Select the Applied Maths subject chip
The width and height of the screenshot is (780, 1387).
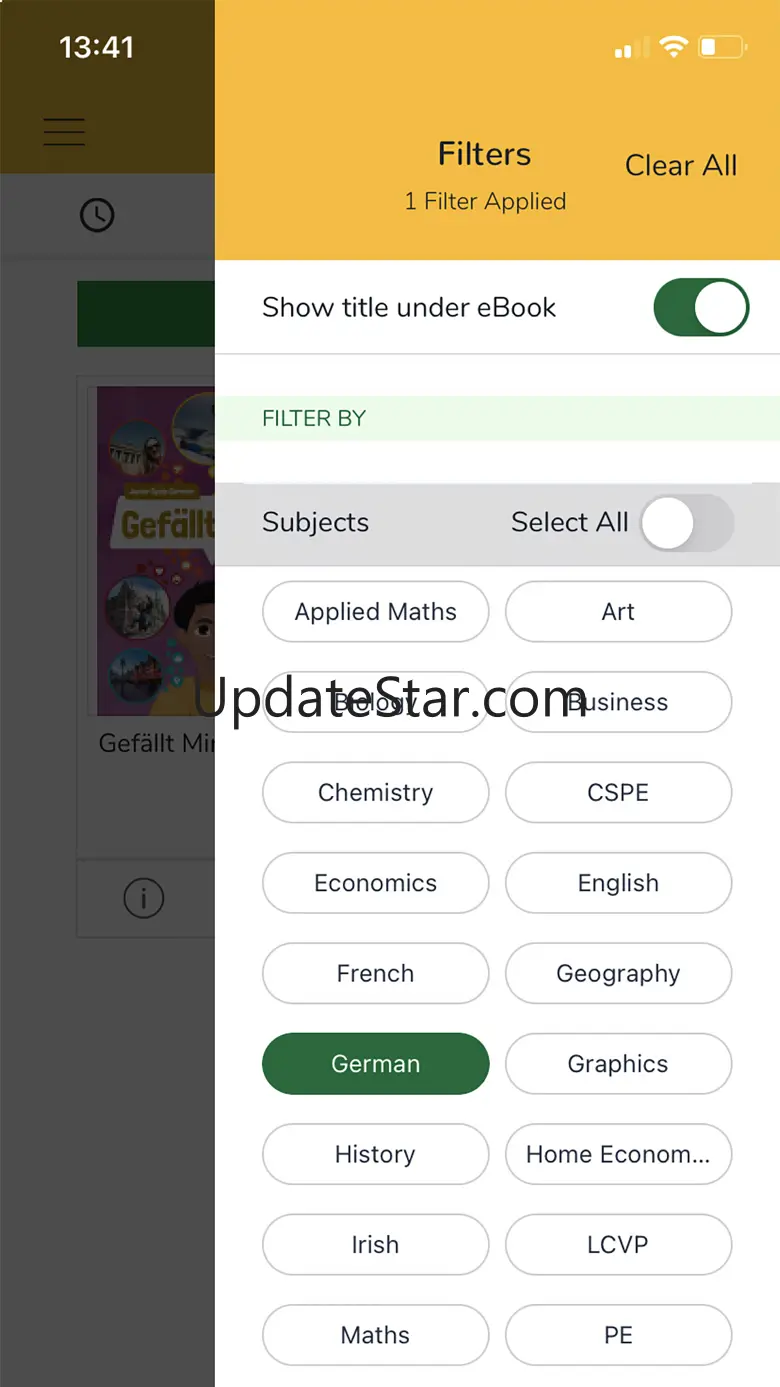point(375,612)
